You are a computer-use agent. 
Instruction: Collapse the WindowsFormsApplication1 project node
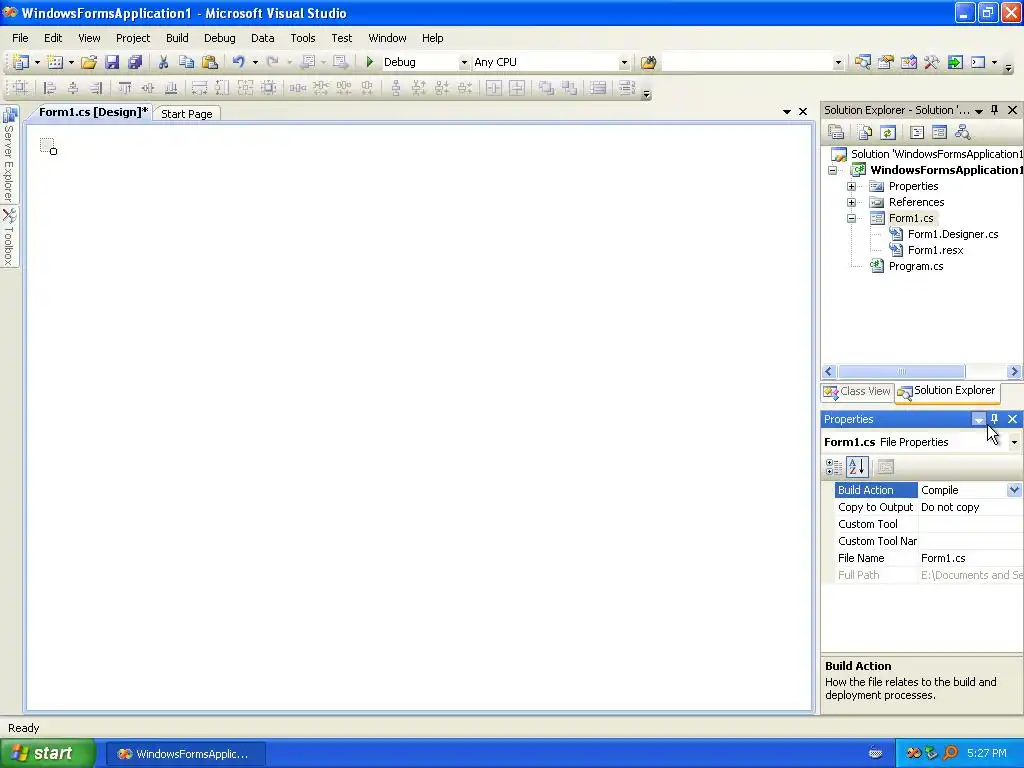(x=833, y=170)
